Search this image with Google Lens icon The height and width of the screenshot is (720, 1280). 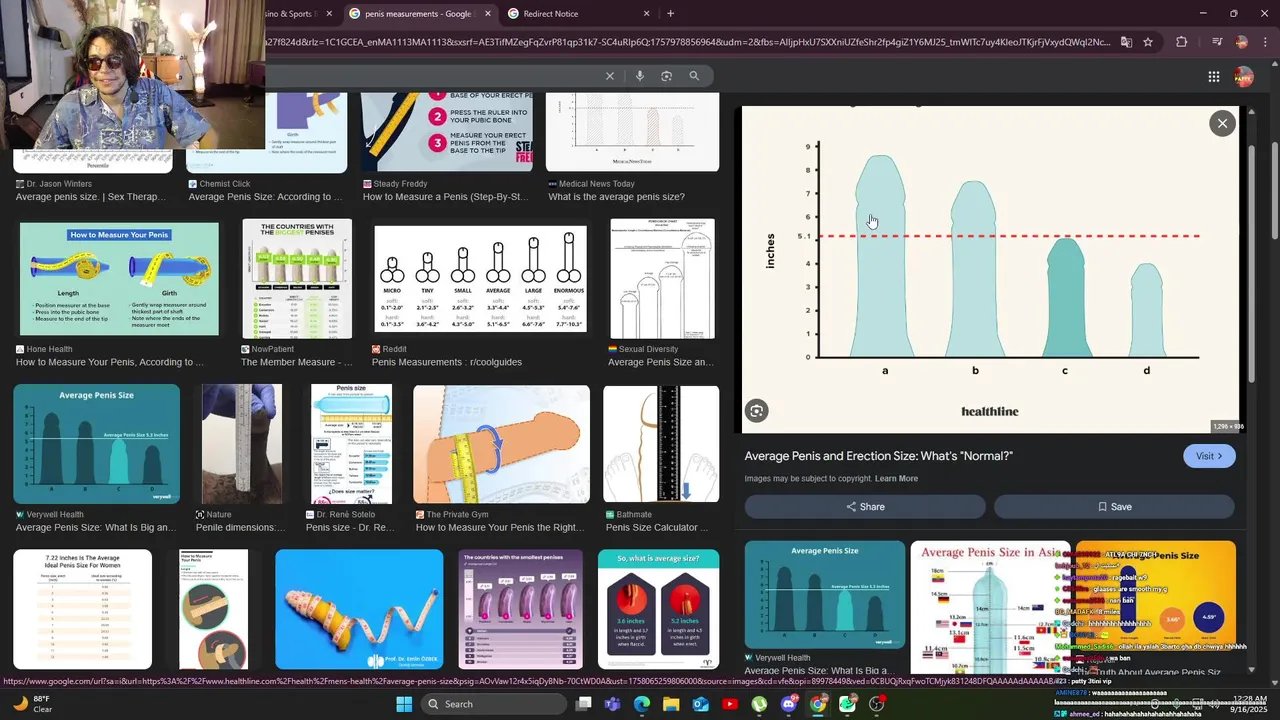coord(757,410)
